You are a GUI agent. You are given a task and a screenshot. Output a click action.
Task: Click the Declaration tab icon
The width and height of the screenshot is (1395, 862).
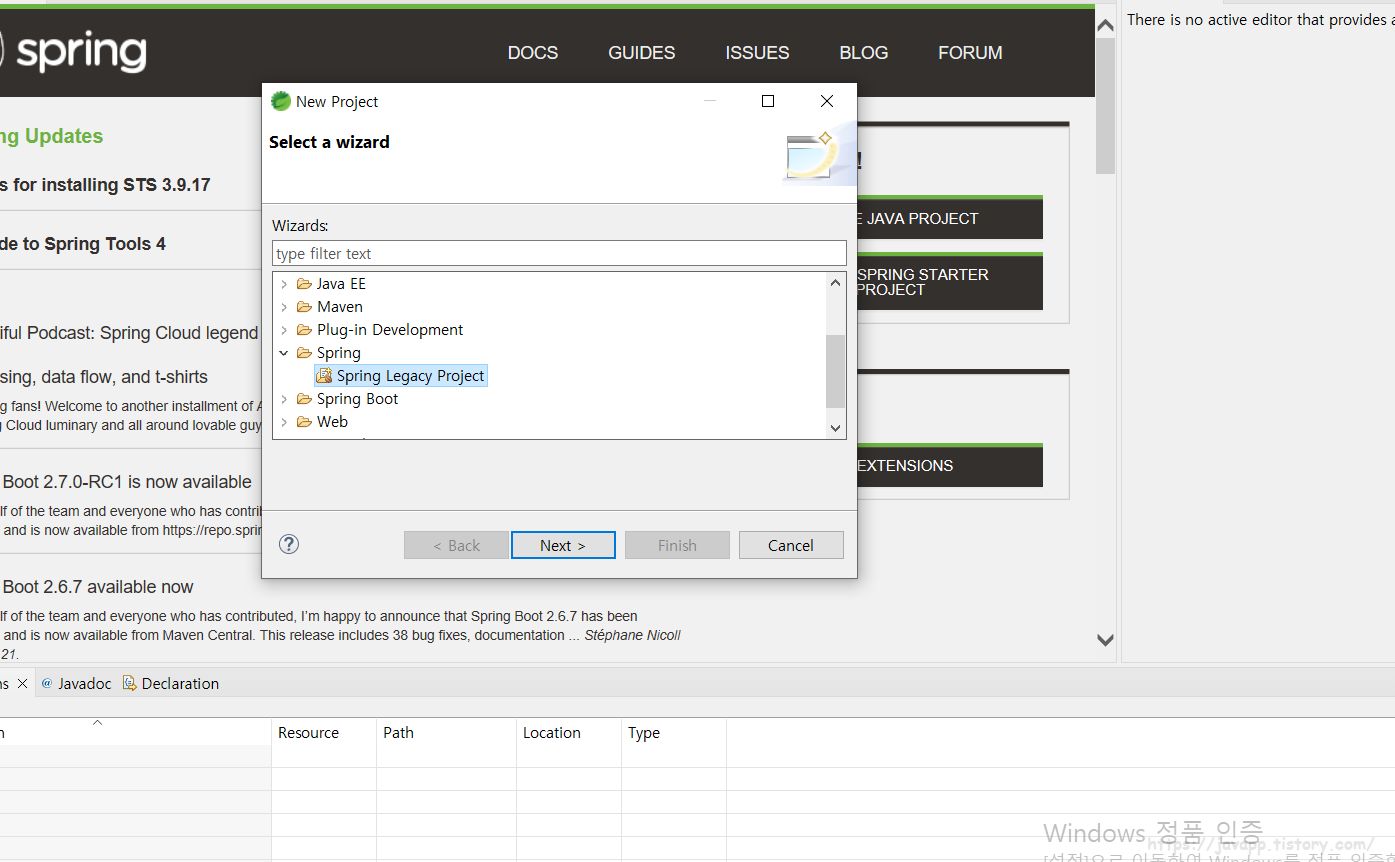129,683
